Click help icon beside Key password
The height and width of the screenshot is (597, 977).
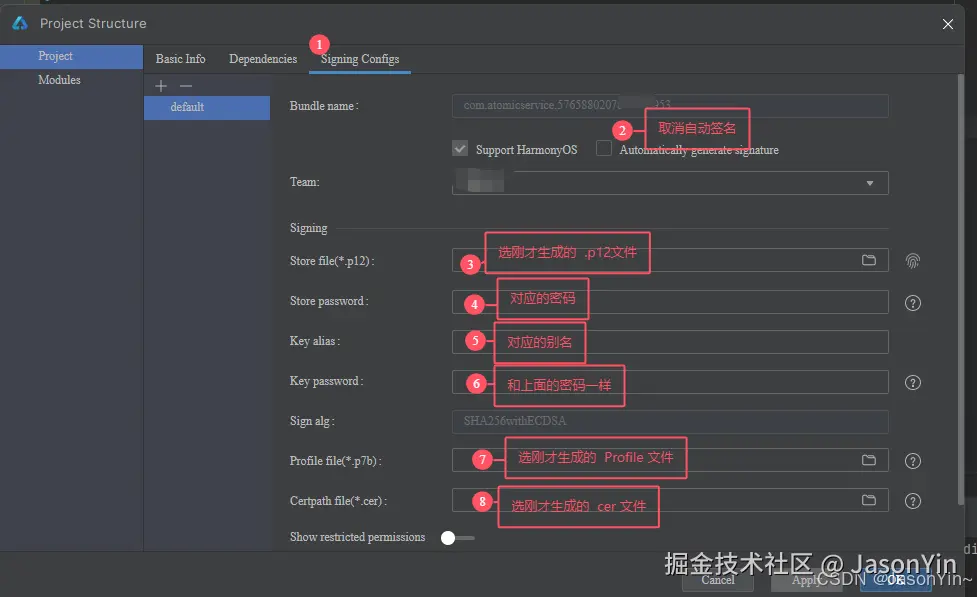click(x=912, y=382)
